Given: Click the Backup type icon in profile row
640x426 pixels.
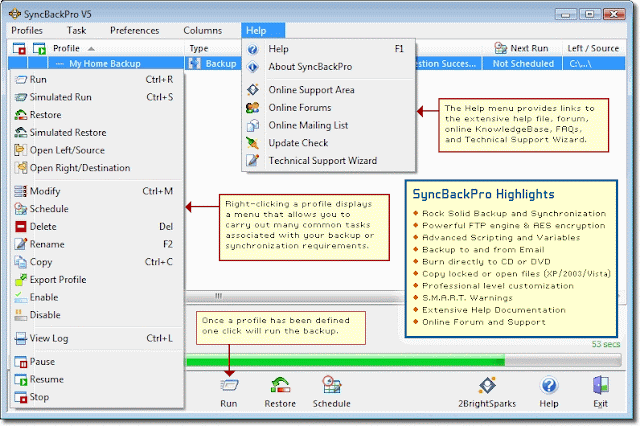Looking at the screenshot, I should pos(195,63).
